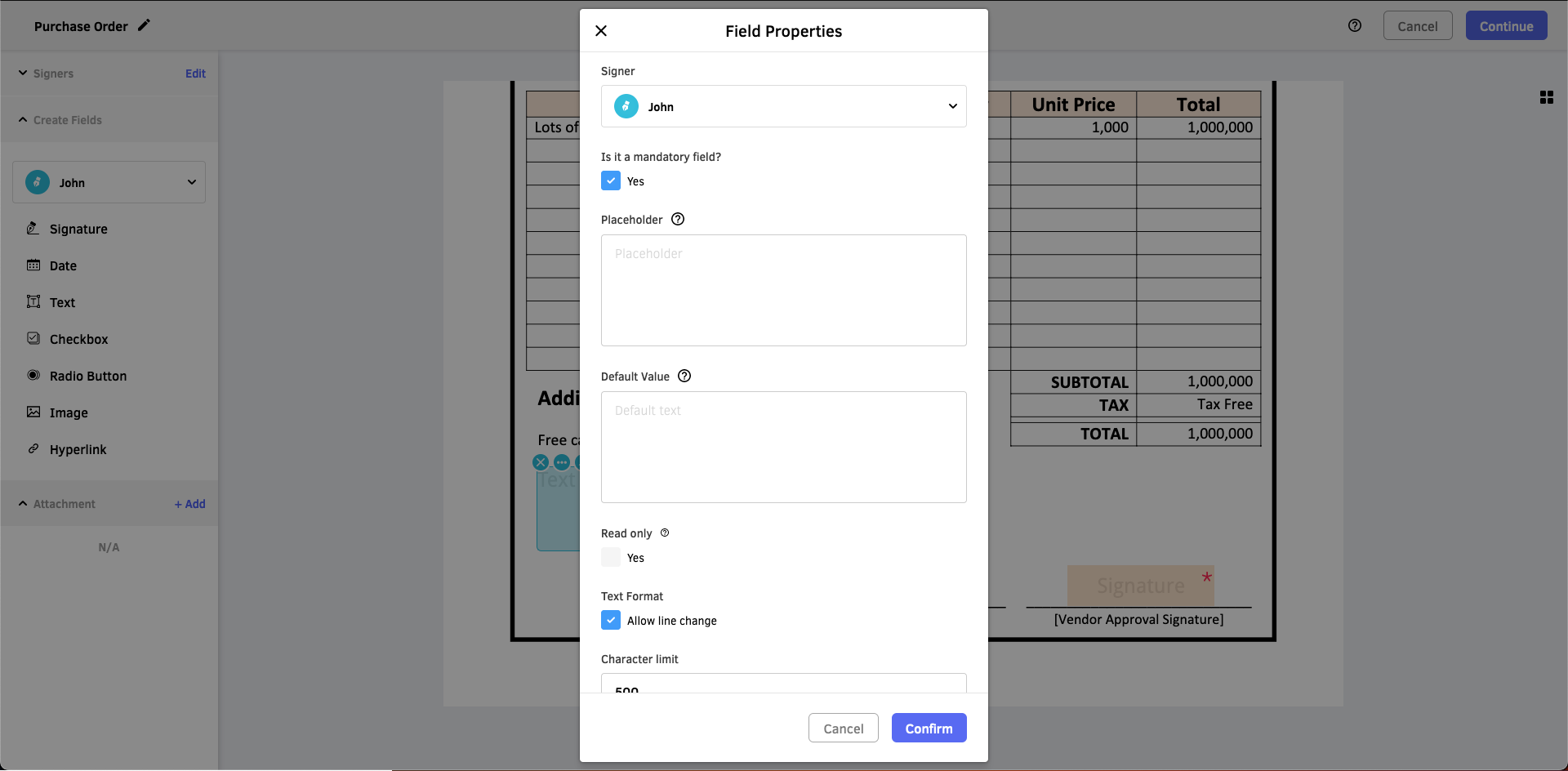1568x771 pixels.
Task: Select the Text field tool
Action: point(62,302)
